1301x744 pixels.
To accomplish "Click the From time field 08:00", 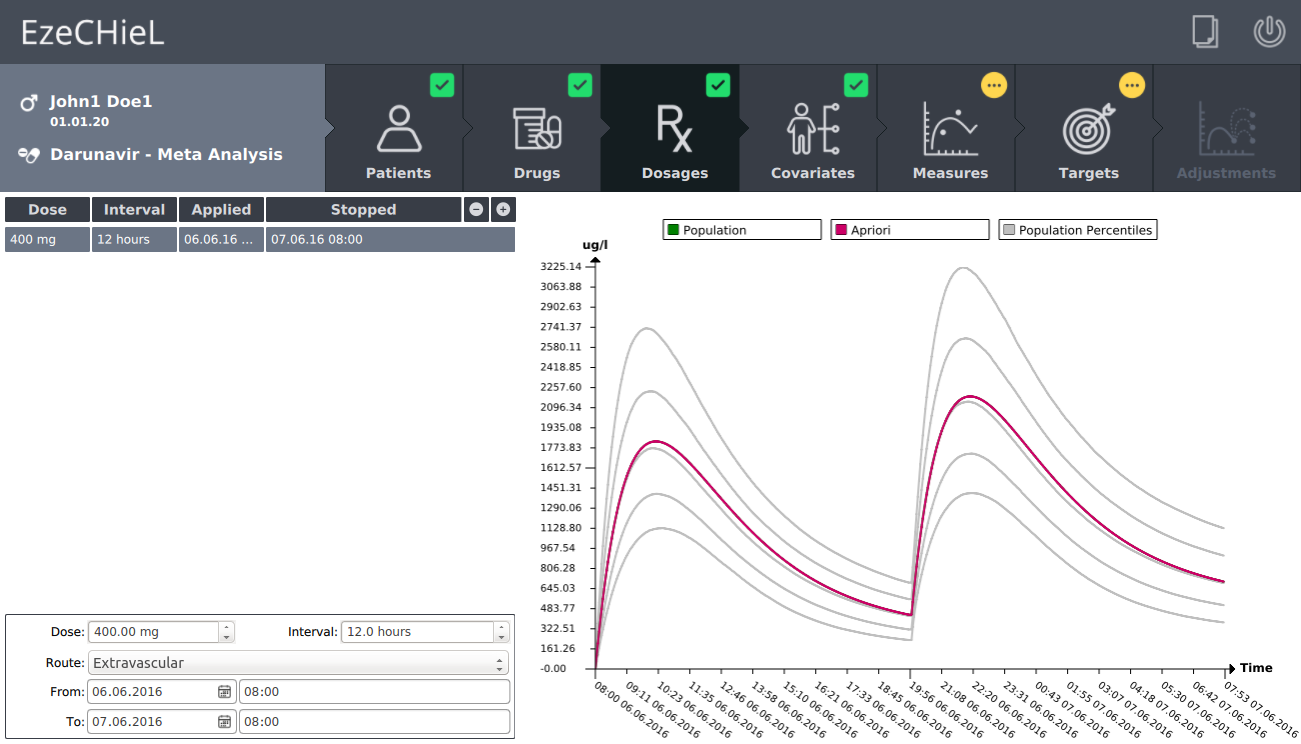I will point(374,692).
